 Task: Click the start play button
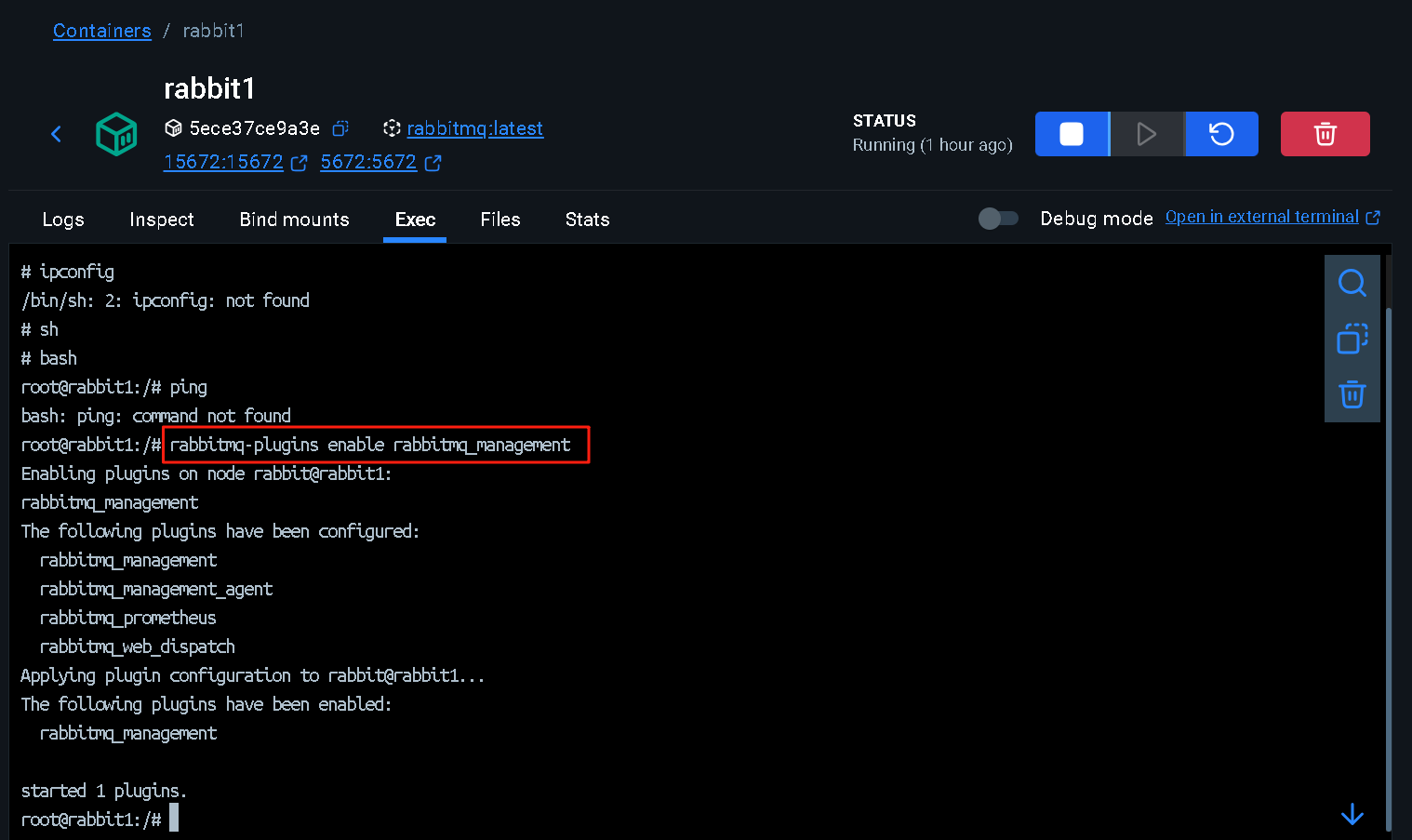tap(1147, 134)
